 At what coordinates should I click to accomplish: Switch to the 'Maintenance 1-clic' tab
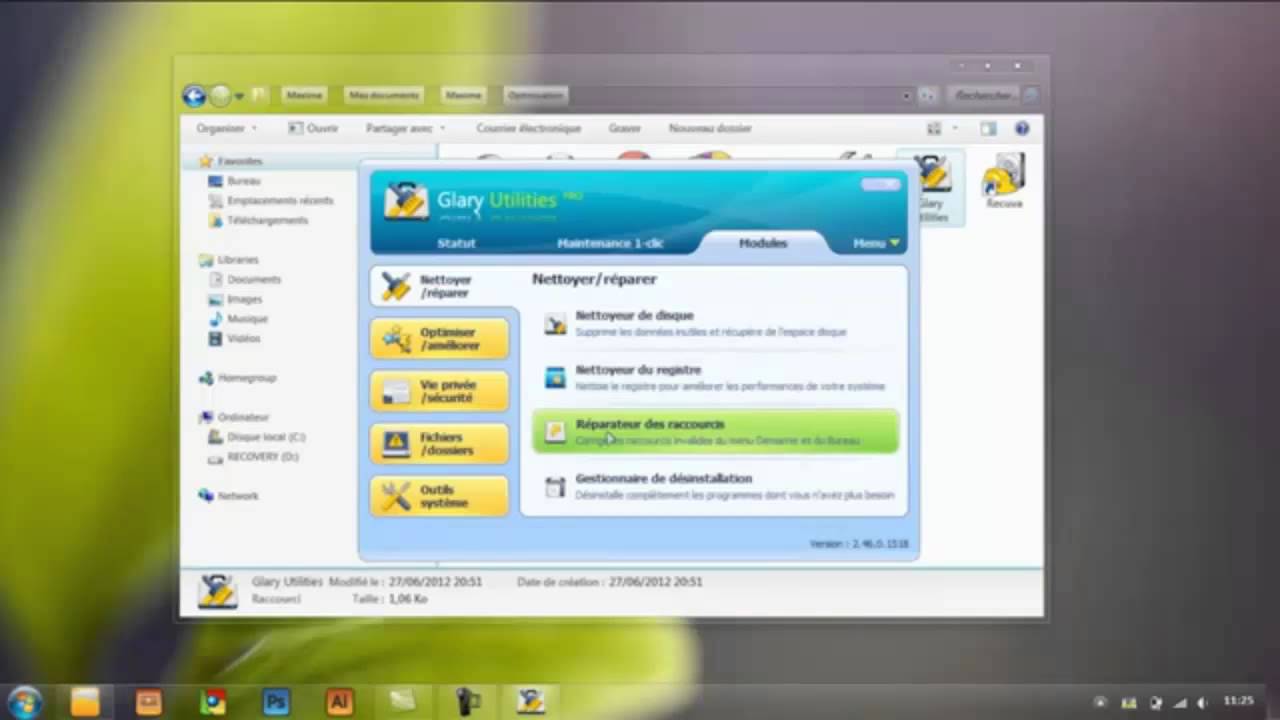[x=610, y=243]
